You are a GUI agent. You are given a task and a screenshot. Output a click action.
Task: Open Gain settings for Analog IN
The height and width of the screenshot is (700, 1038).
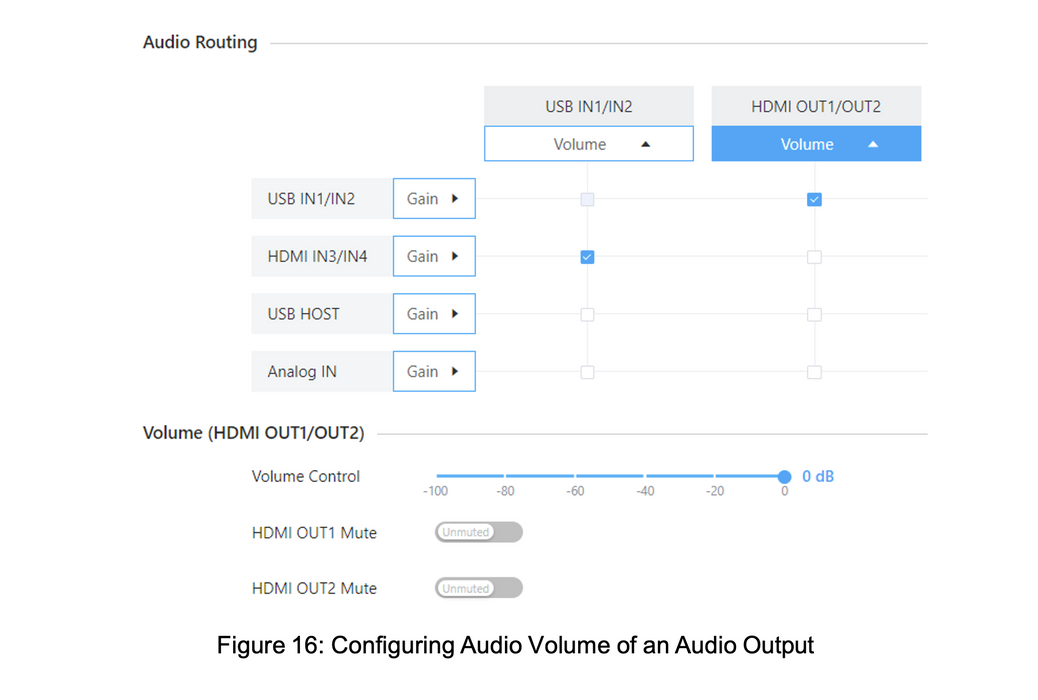[433, 372]
